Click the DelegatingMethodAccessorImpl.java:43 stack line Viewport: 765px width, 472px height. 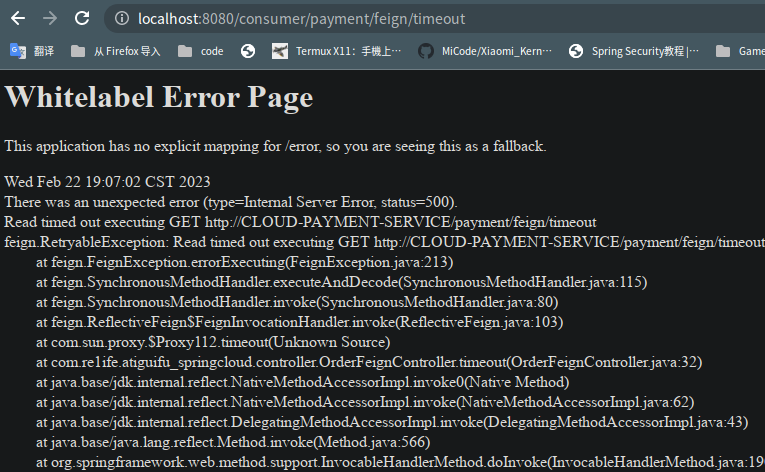click(392, 422)
